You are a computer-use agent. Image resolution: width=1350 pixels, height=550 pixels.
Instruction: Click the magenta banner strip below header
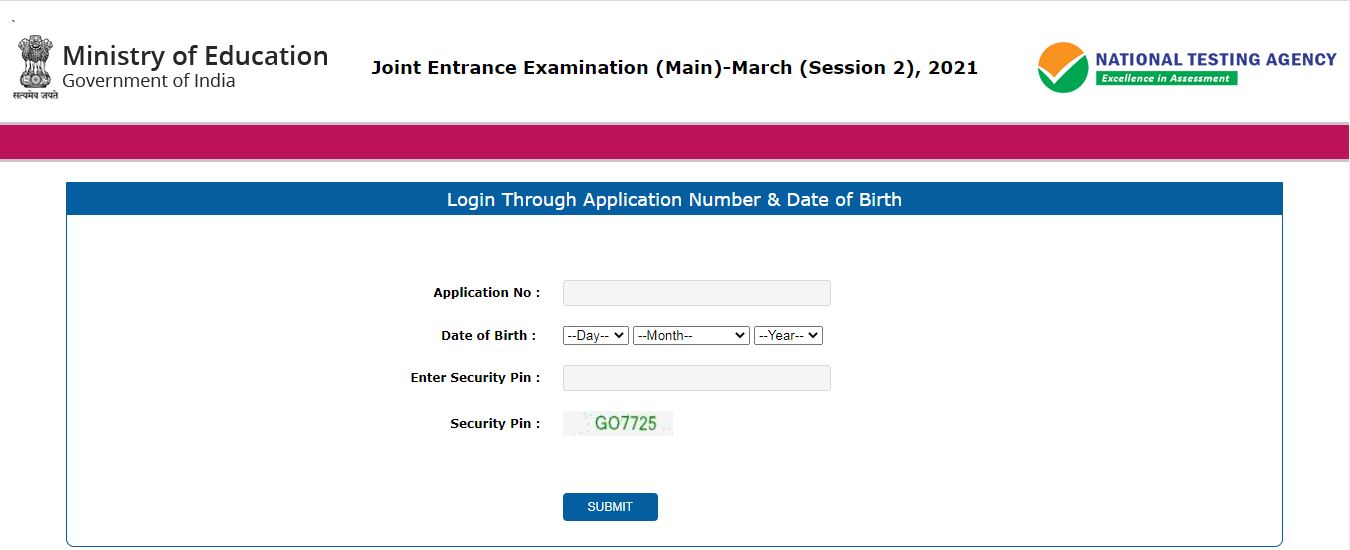click(674, 142)
